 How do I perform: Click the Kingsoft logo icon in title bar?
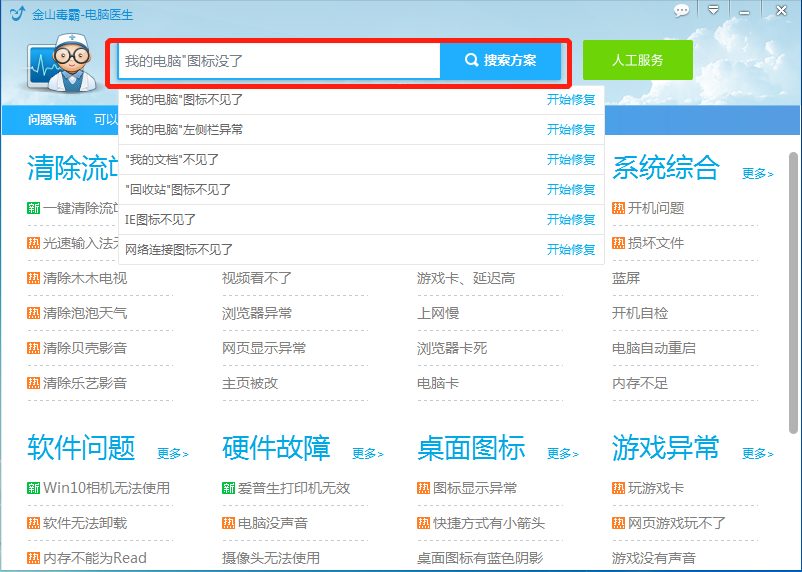point(17,13)
